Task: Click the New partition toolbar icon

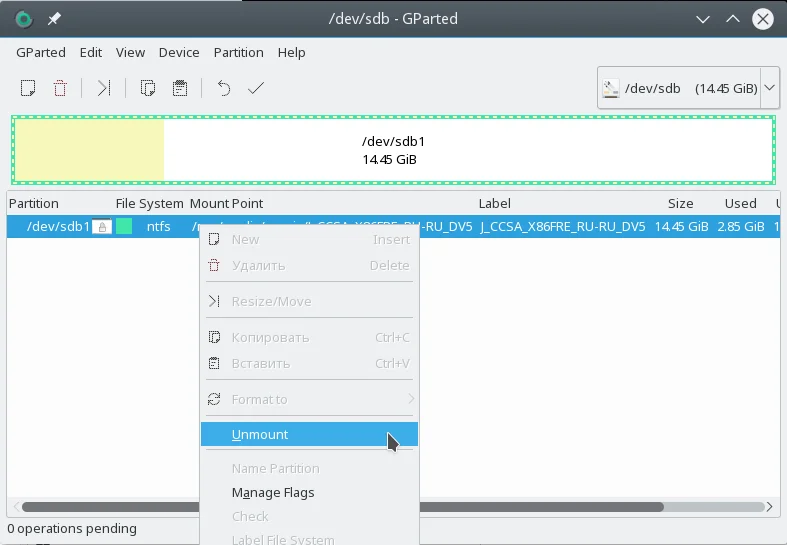Action: [28, 88]
